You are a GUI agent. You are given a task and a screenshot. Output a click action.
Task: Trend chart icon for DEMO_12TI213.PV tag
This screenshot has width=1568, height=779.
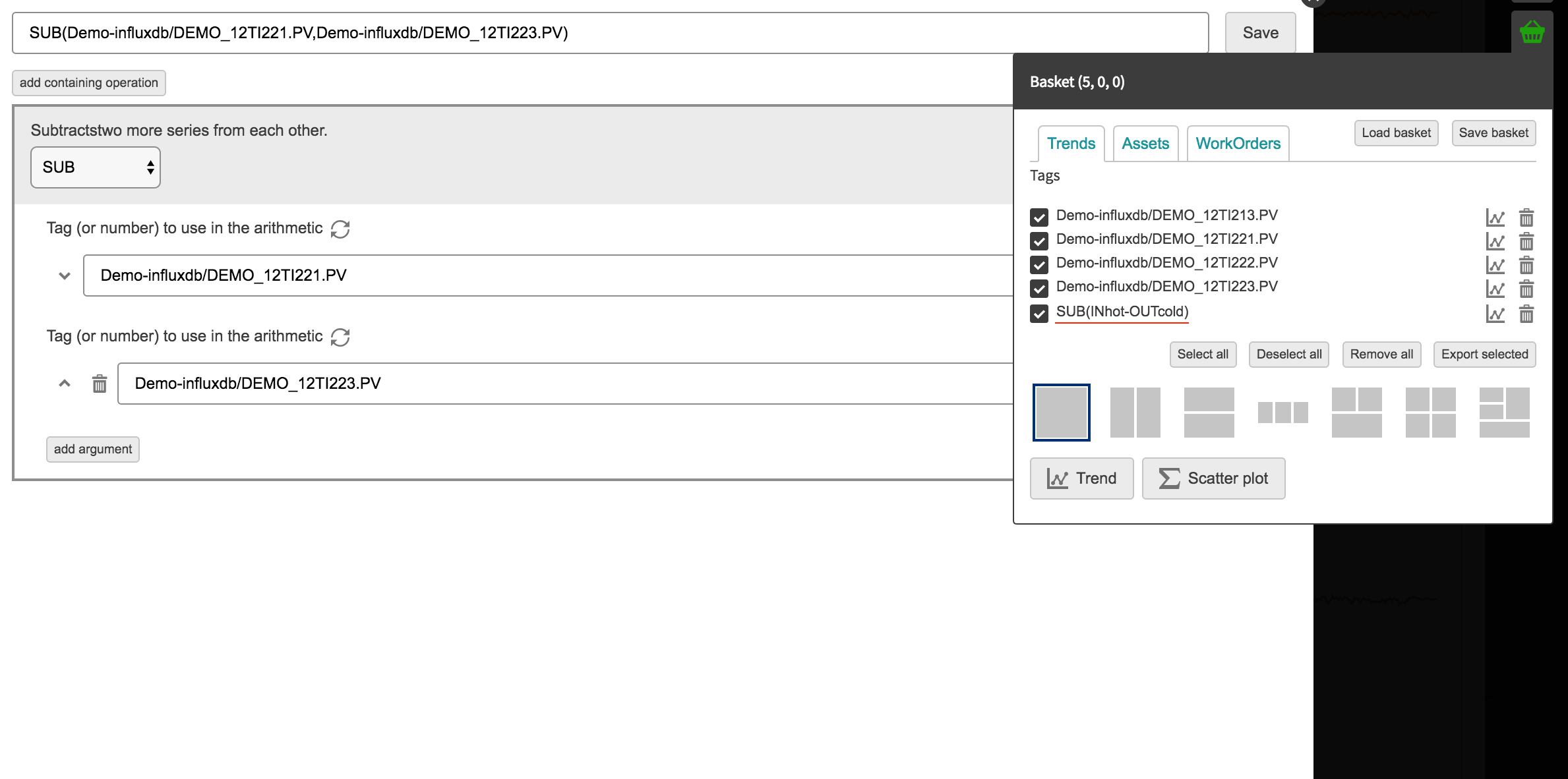(1495, 217)
